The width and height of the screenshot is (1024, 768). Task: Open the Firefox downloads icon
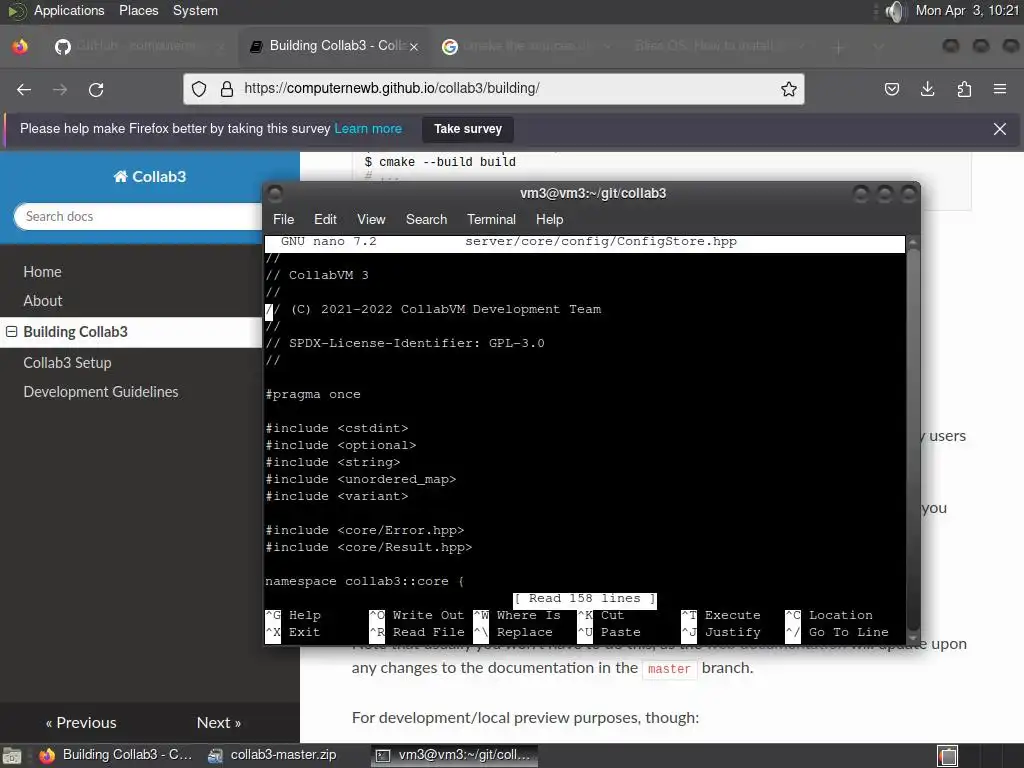[x=927, y=89]
